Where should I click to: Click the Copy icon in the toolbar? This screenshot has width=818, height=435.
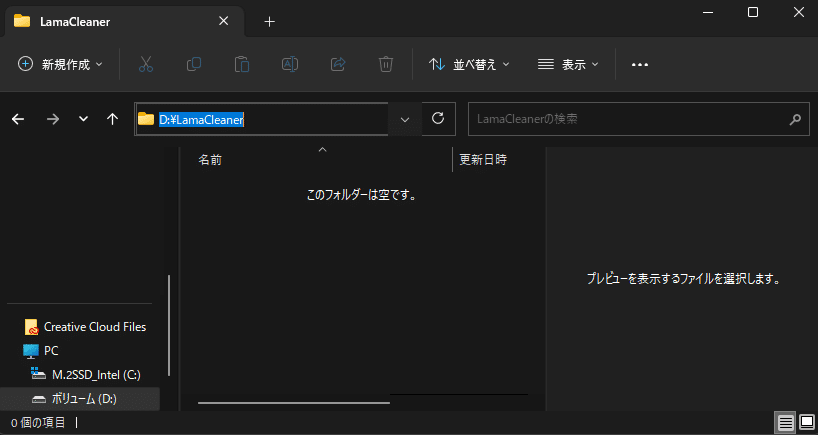(x=194, y=64)
